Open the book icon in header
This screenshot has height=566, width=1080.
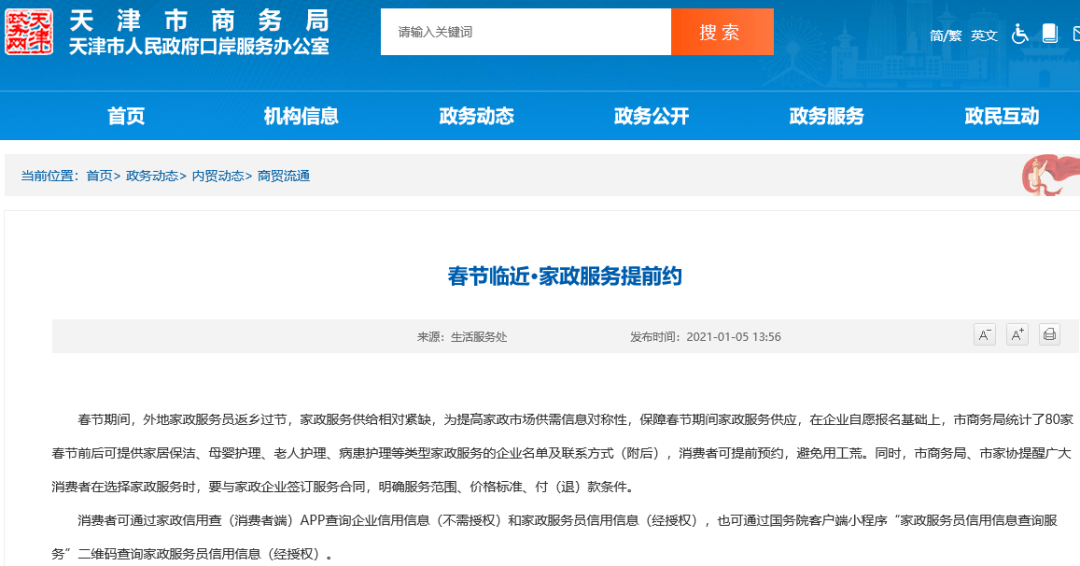[1049, 33]
